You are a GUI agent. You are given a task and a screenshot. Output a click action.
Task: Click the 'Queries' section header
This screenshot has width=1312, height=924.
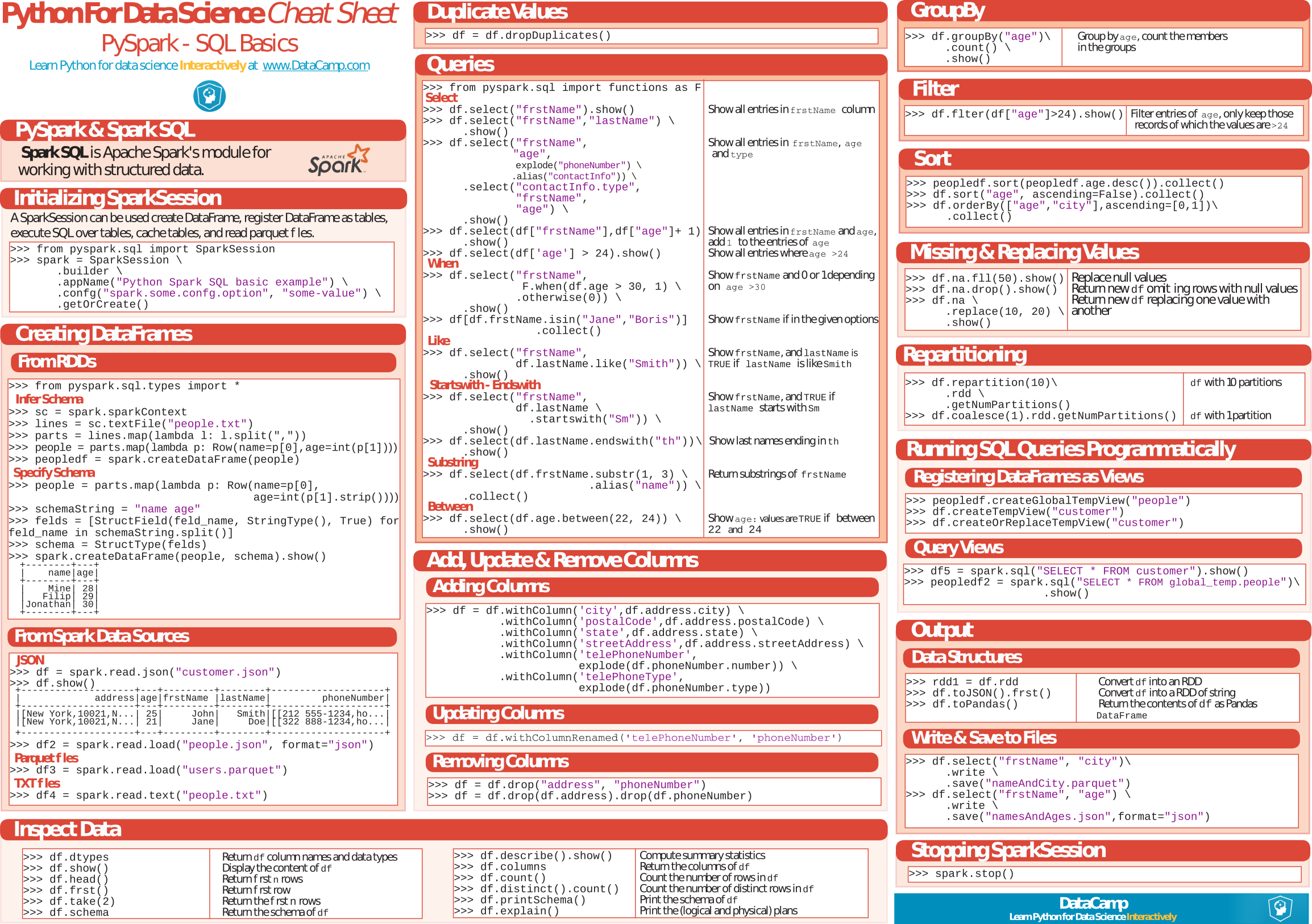point(651,65)
